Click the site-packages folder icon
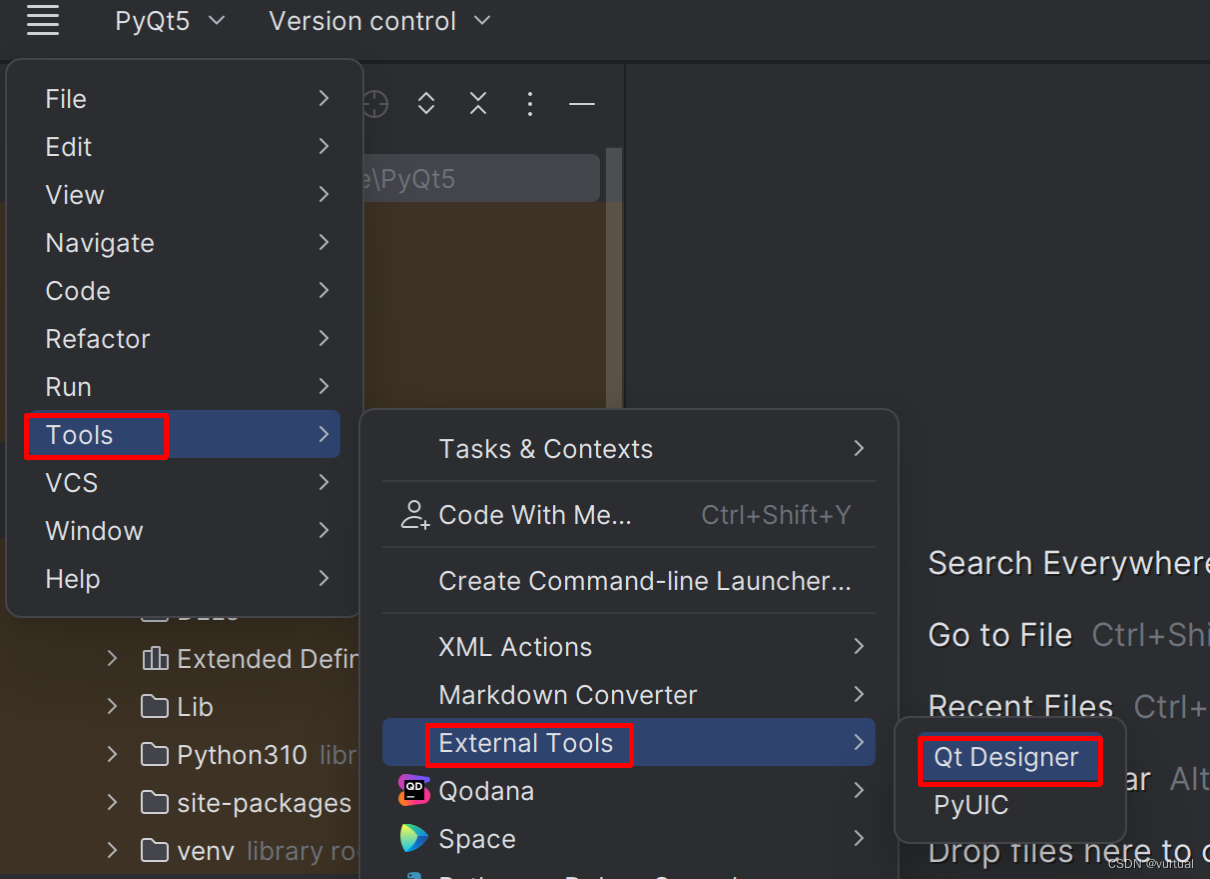The image size is (1210, 879). coord(154,803)
